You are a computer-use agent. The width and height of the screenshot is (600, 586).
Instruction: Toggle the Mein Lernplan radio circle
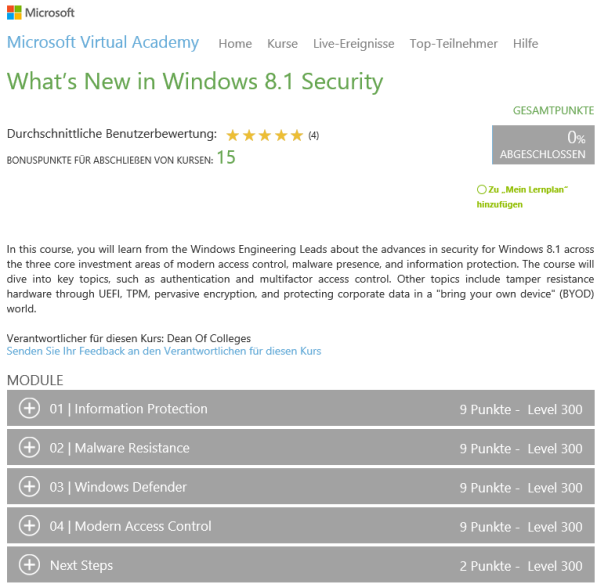tap(481, 189)
